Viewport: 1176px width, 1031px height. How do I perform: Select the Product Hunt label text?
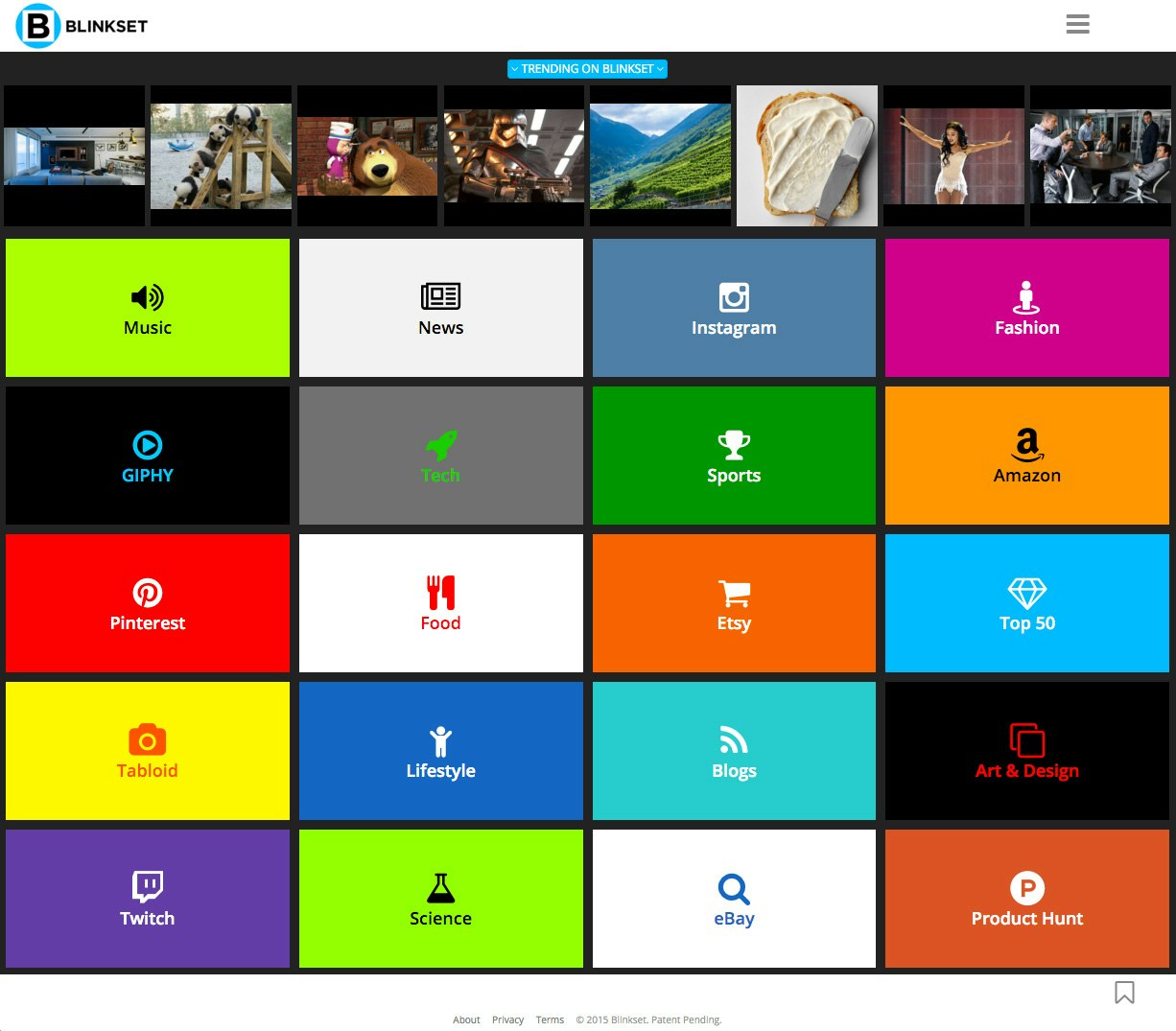1026,918
